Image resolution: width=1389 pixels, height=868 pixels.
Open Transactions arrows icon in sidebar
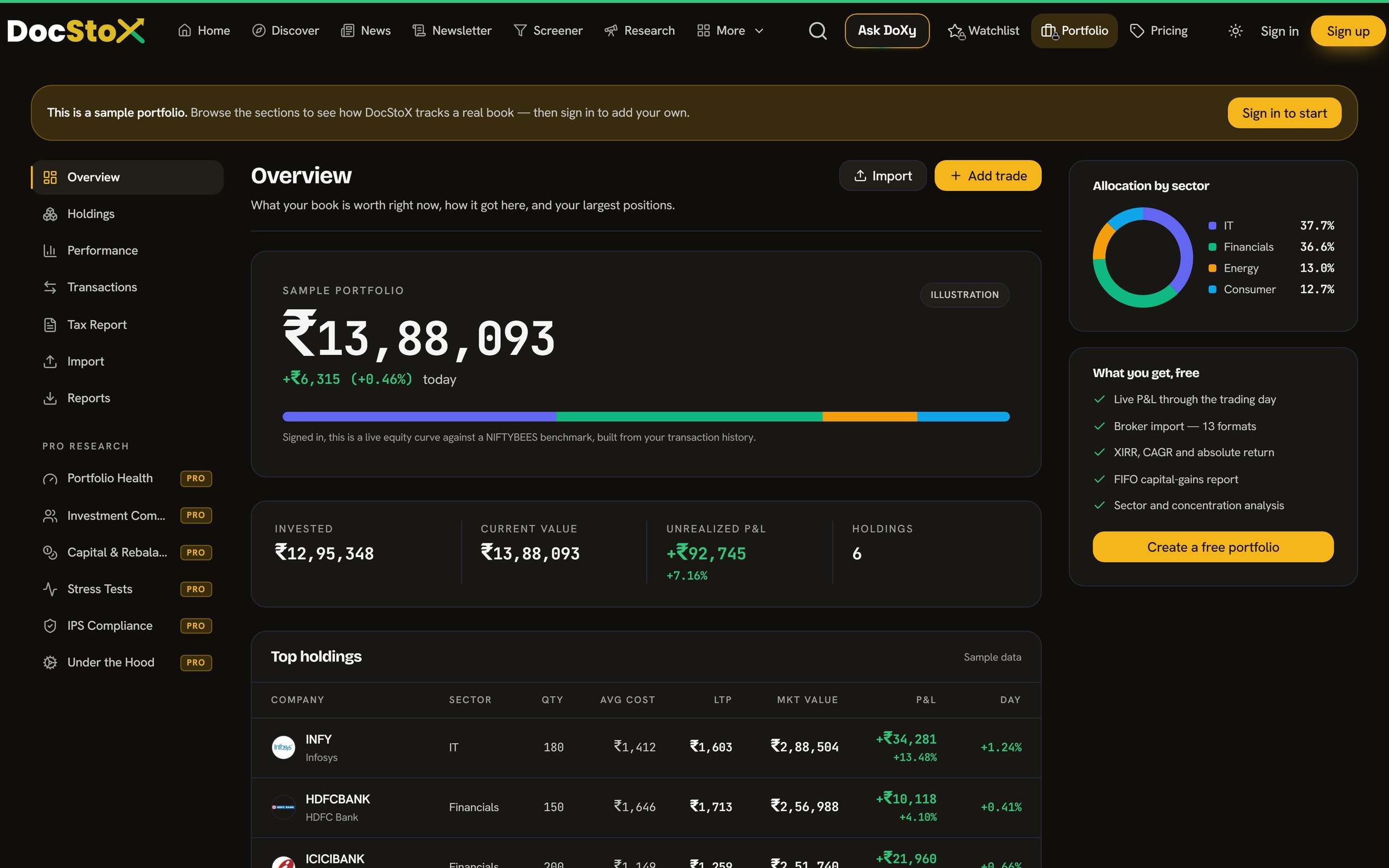point(50,287)
